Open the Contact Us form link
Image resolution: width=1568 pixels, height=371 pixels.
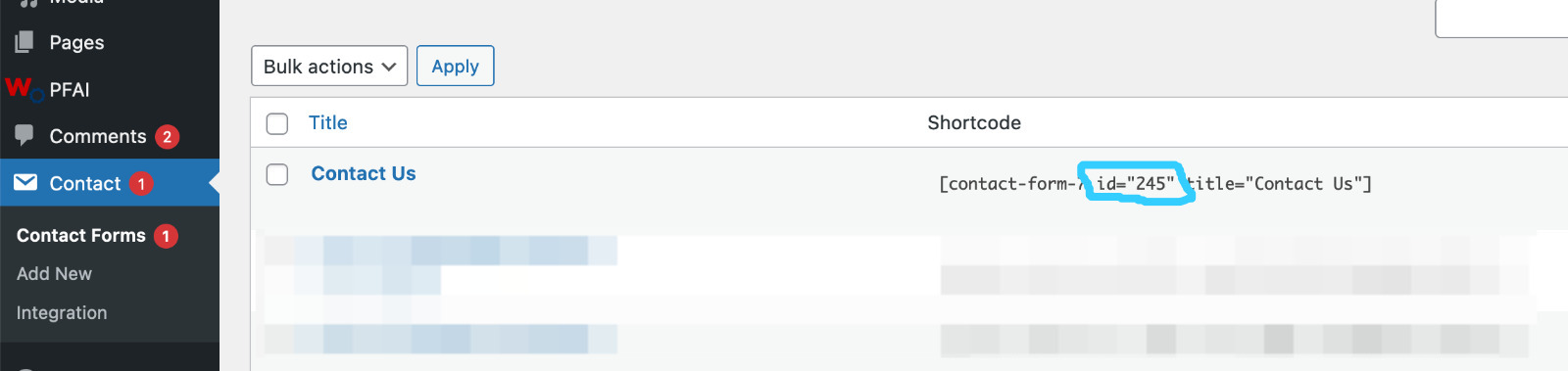[x=364, y=173]
